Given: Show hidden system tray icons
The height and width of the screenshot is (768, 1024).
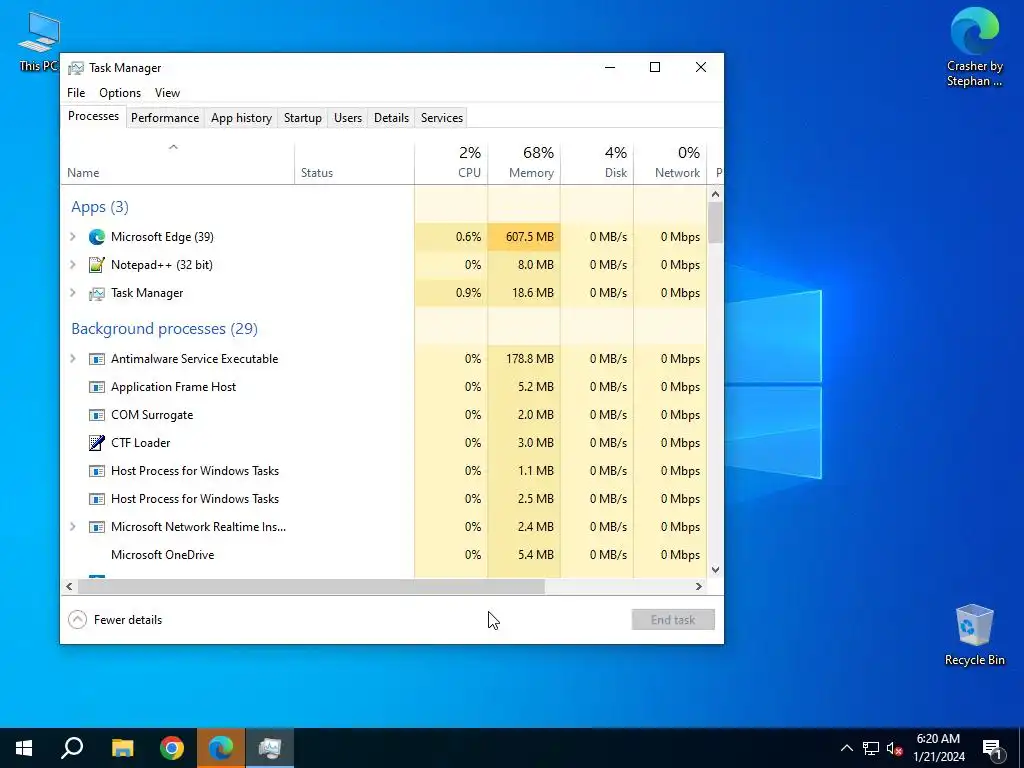Looking at the screenshot, I should [x=846, y=748].
